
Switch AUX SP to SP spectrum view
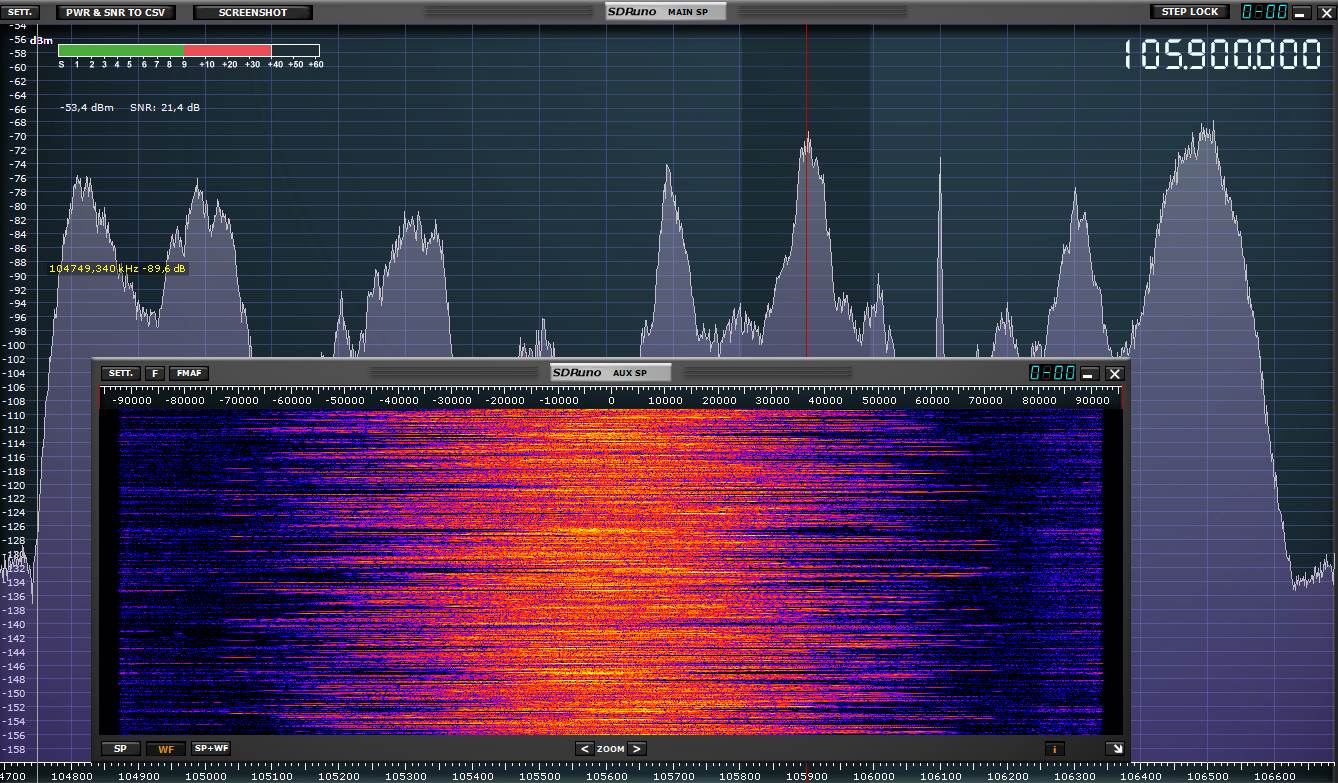(121, 748)
